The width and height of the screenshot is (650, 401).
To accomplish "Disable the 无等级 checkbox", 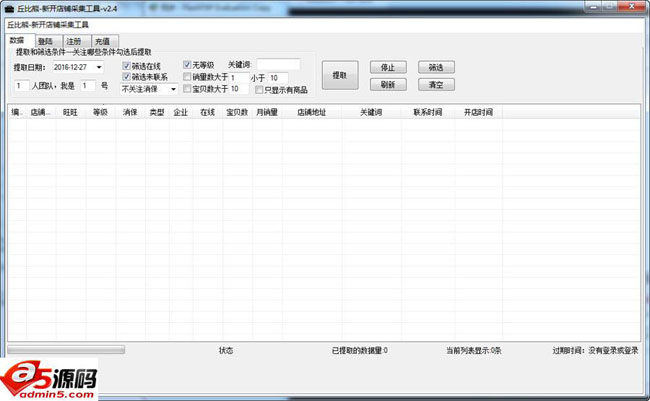I will click(x=187, y=65).
